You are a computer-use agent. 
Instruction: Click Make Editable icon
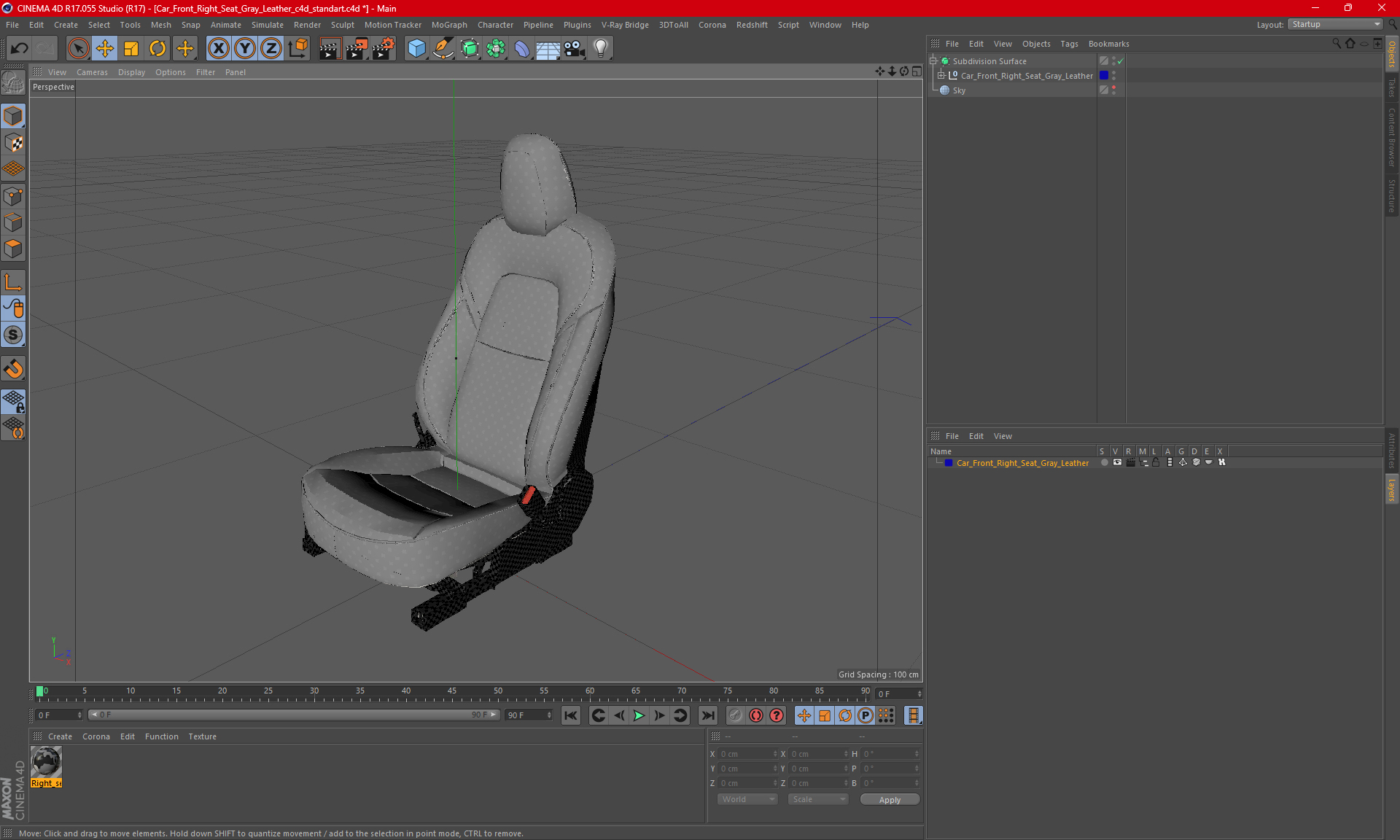(x=13, y=84)
